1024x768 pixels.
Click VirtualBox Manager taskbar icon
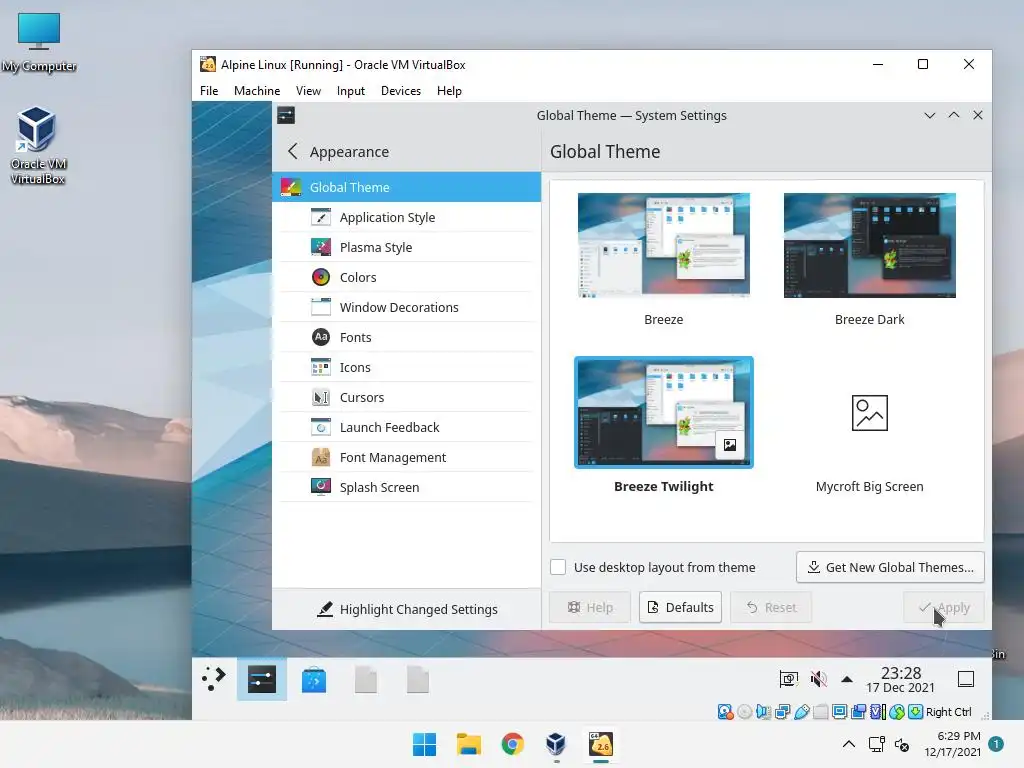pos(556,744)
